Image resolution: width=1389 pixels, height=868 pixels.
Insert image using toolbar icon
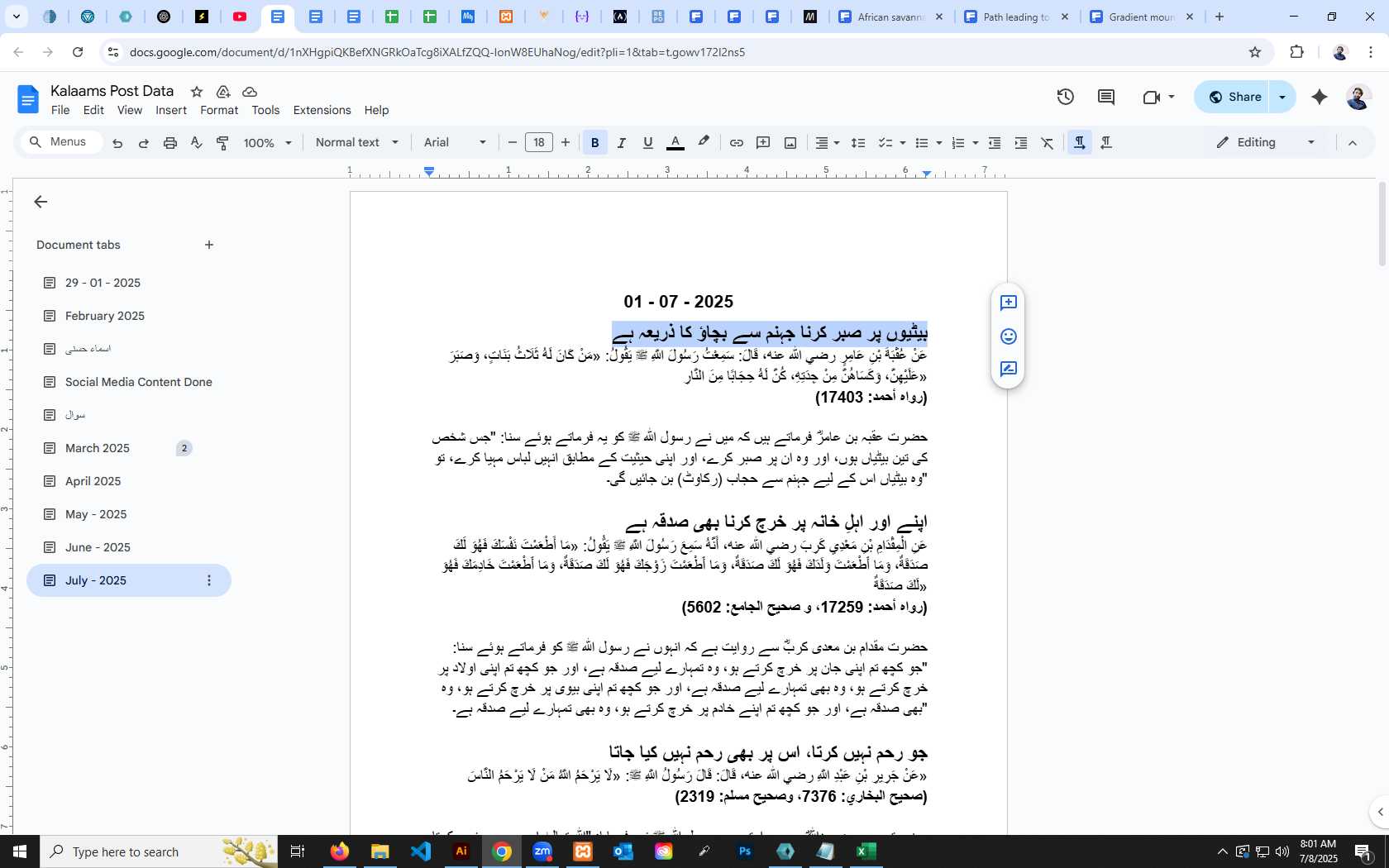point(790,143)
